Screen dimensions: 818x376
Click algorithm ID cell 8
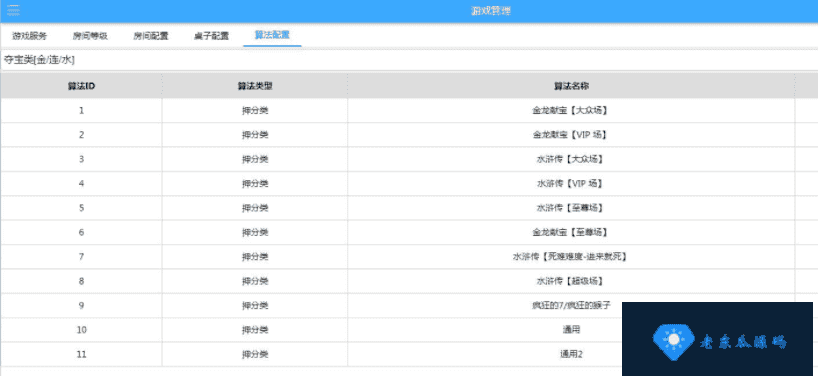(x=81, y=281)
